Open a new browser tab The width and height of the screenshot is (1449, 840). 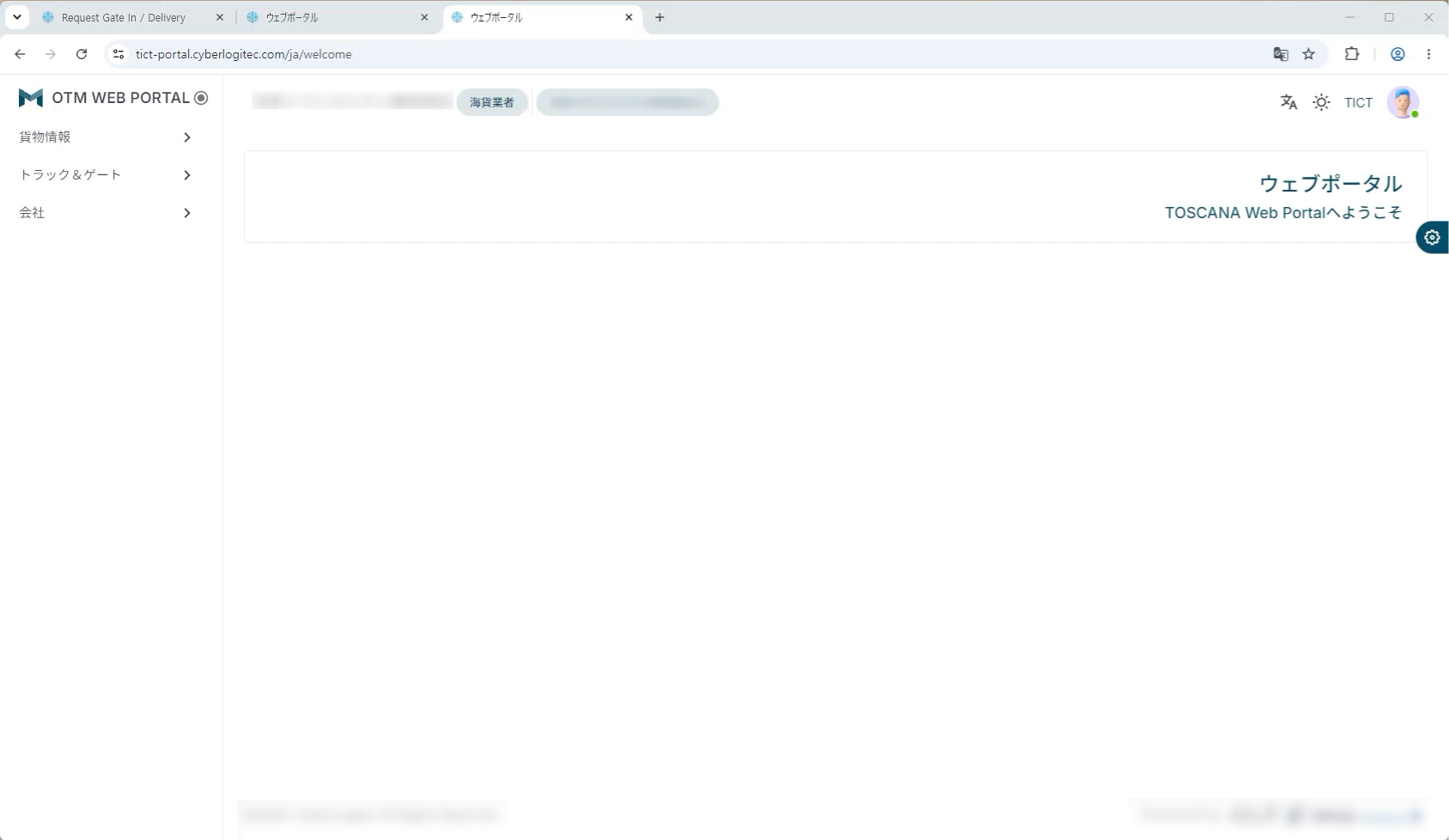(660, 17)
